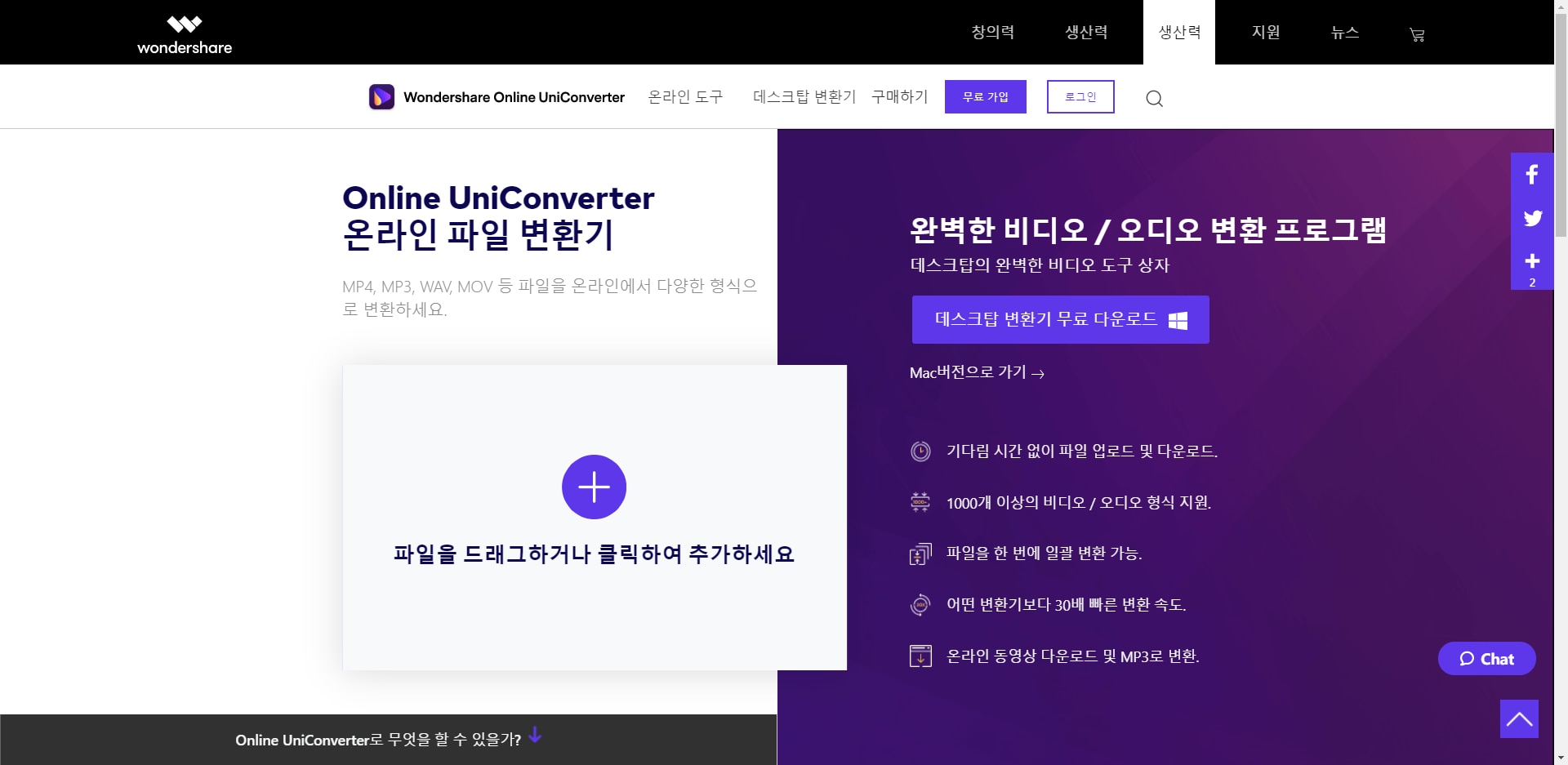
Task: Click the back-to-top arrow button
Action: pos(1519,718)
